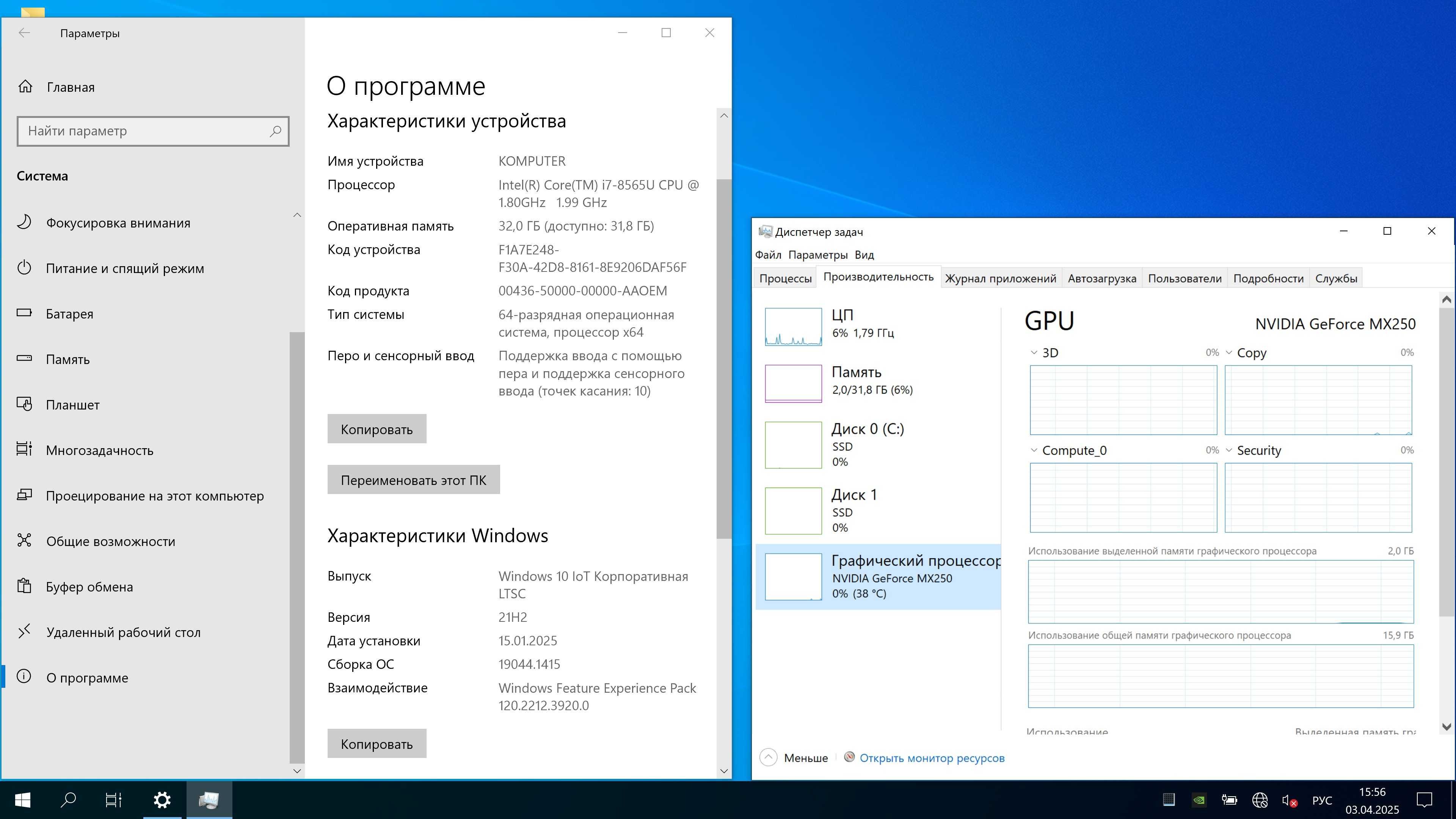Open the Security engine dropdown chevron
The image size is (1456, 819).
pos(1229,450)
